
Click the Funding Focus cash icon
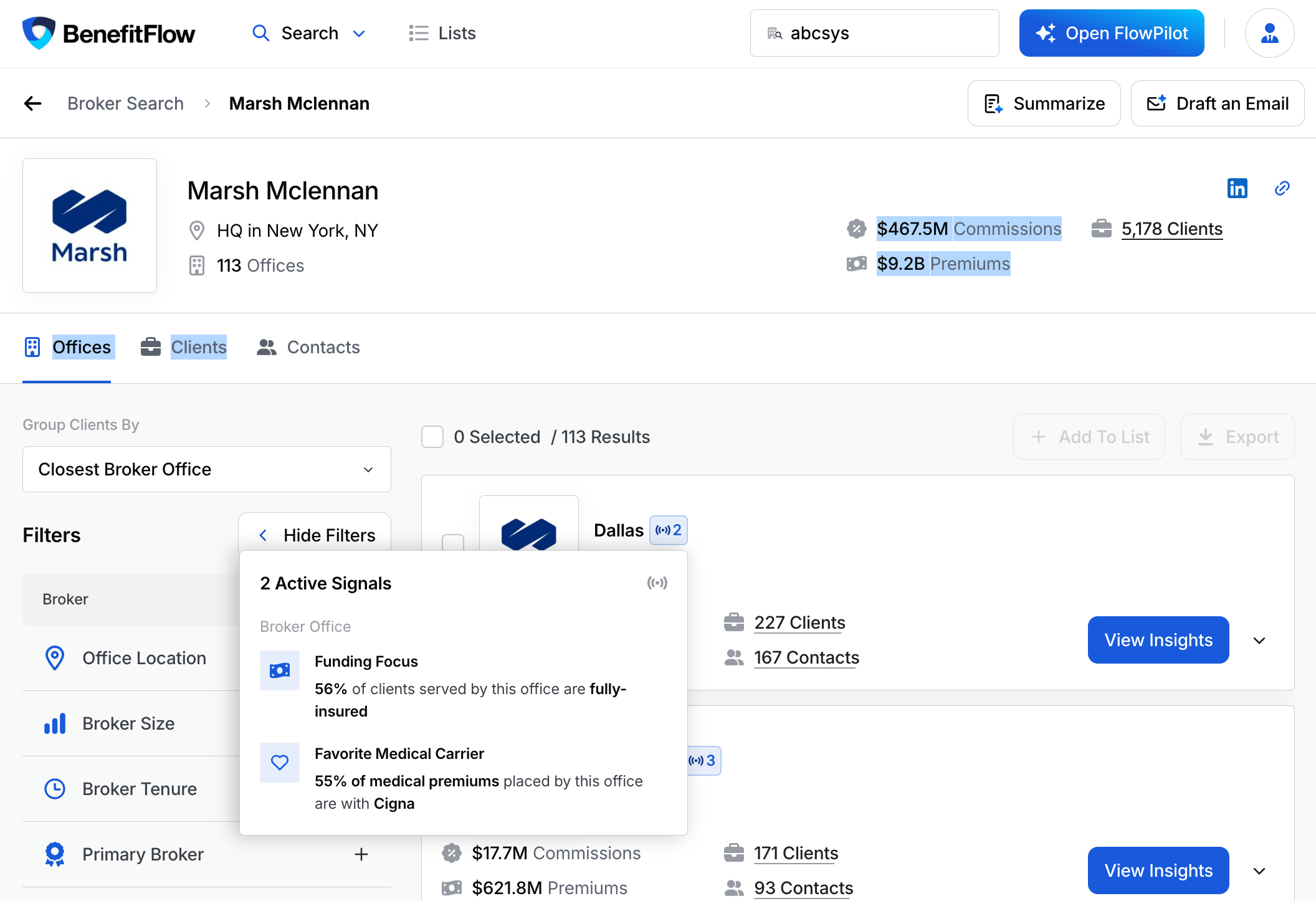pyautogui.click(x=280, y=670)
